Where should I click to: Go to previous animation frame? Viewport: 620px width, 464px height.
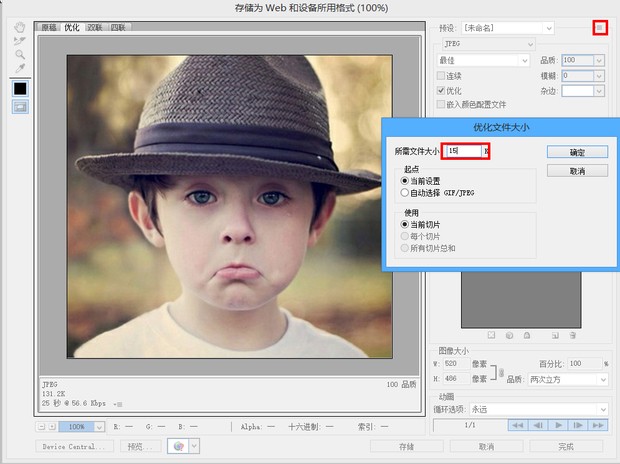[x=538, y=425]
